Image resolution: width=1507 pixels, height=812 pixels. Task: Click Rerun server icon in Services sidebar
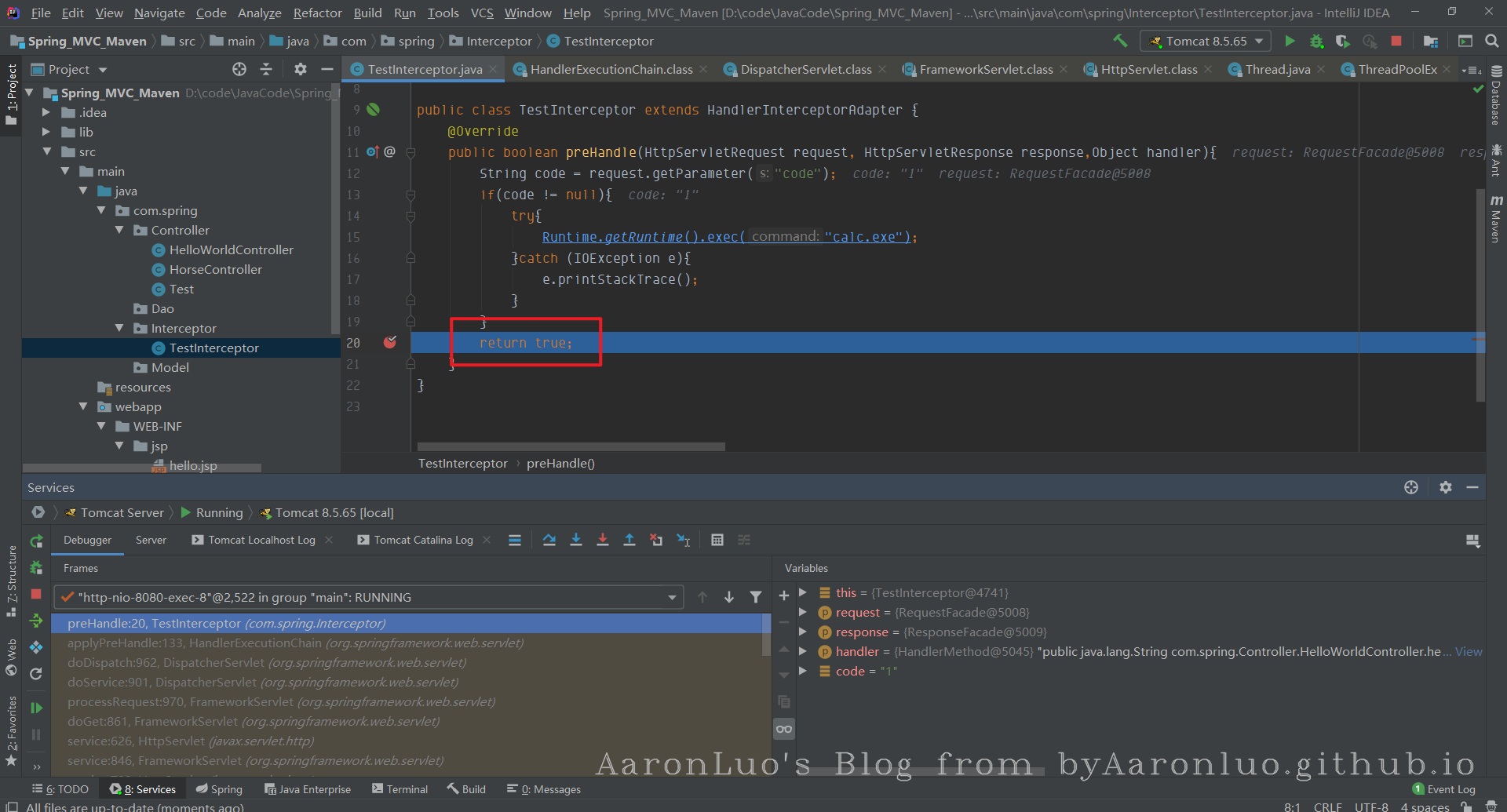[36, 541]
